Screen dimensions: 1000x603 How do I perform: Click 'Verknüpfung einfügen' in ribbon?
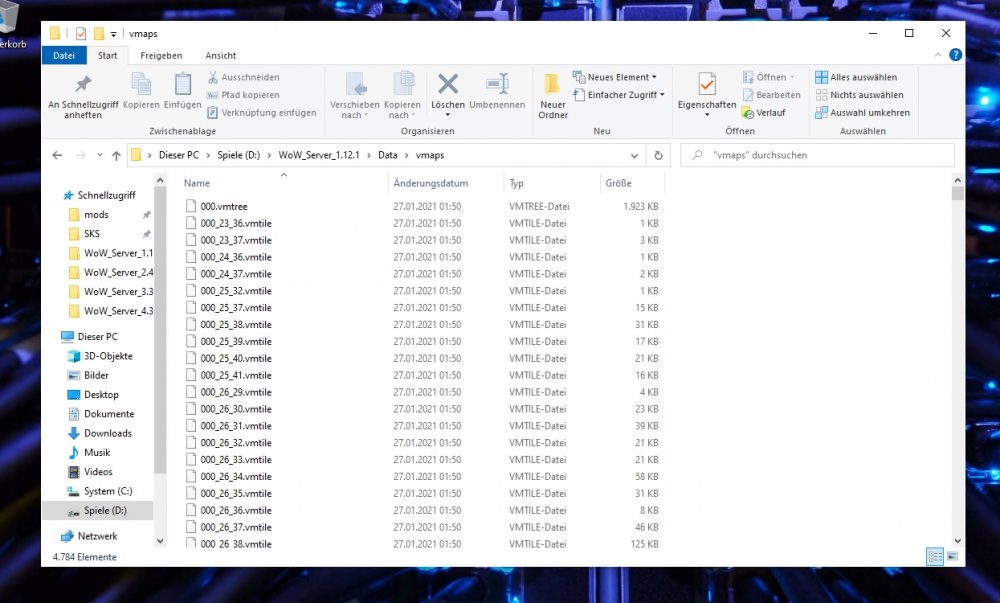261,113
